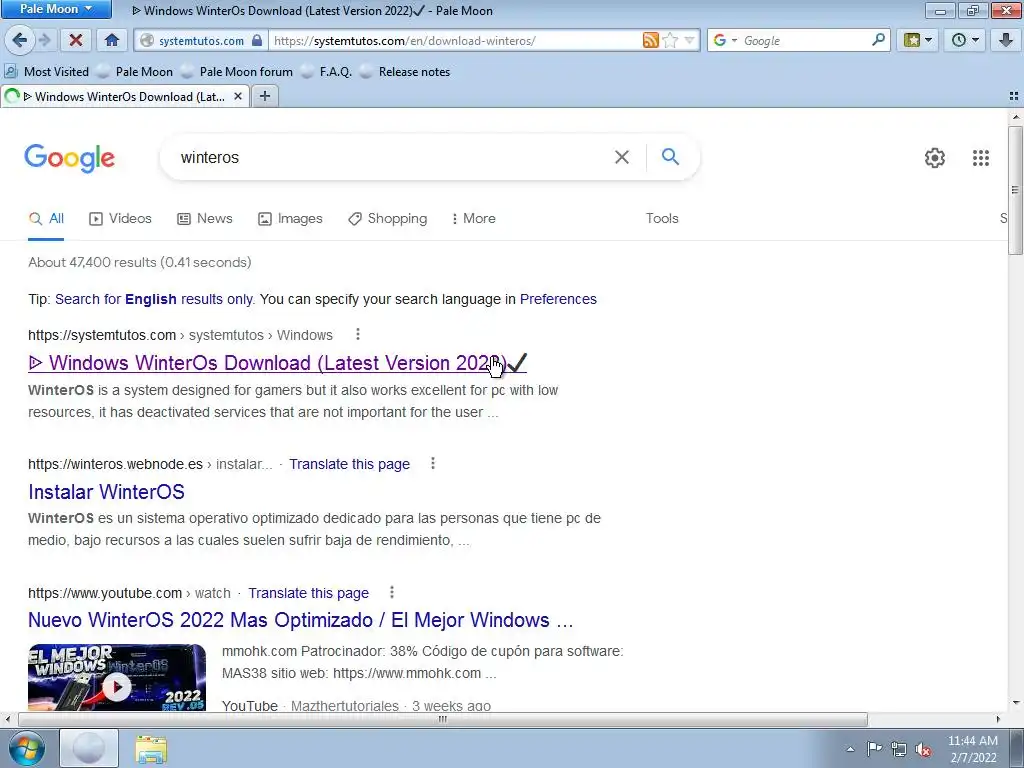Open the Action Center flag icon
Viewport: 1024px width, 768px height.
tap(874, 749)
